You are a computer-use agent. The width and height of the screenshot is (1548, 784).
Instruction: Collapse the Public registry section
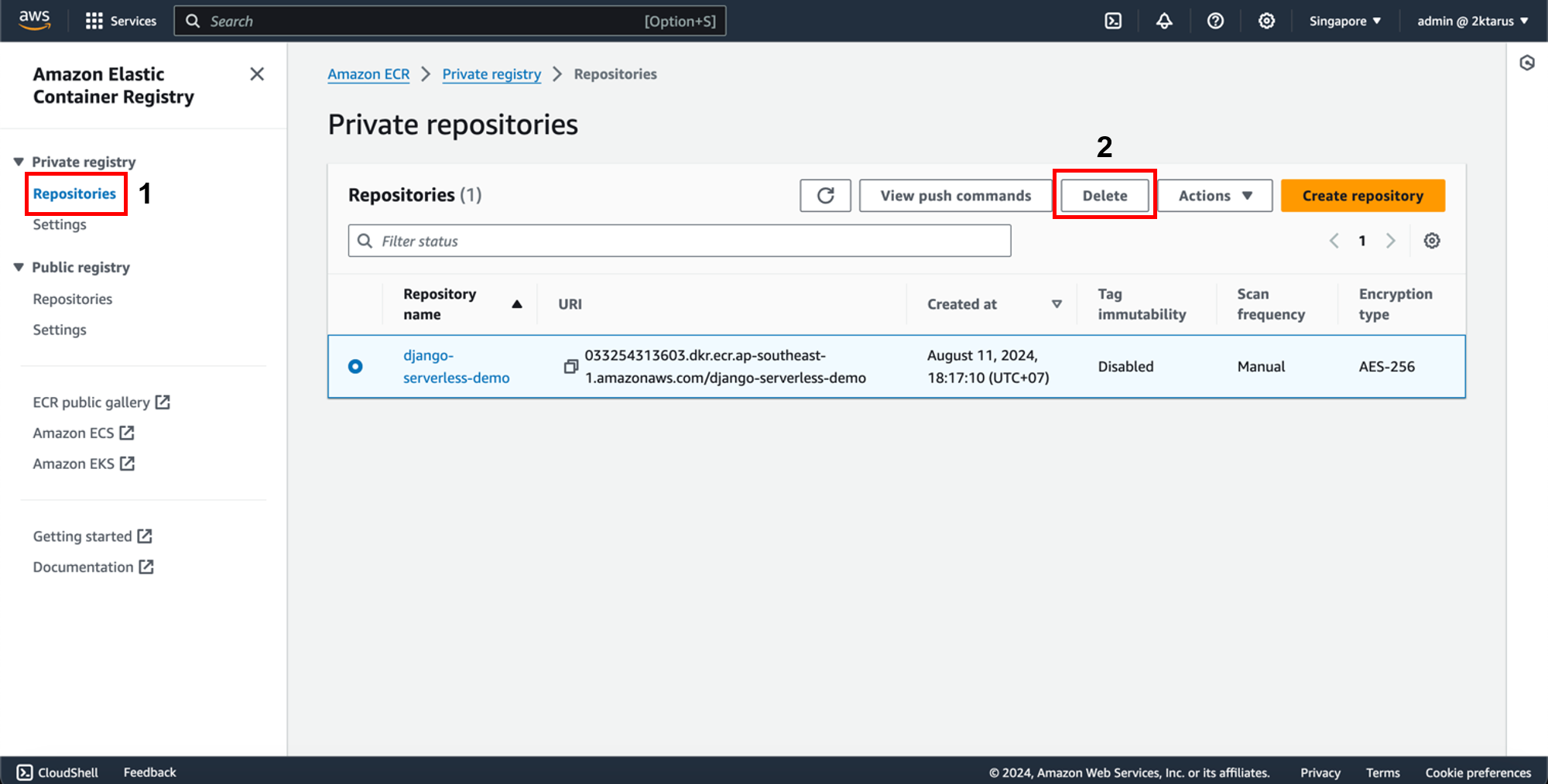[x=19, y=267]
